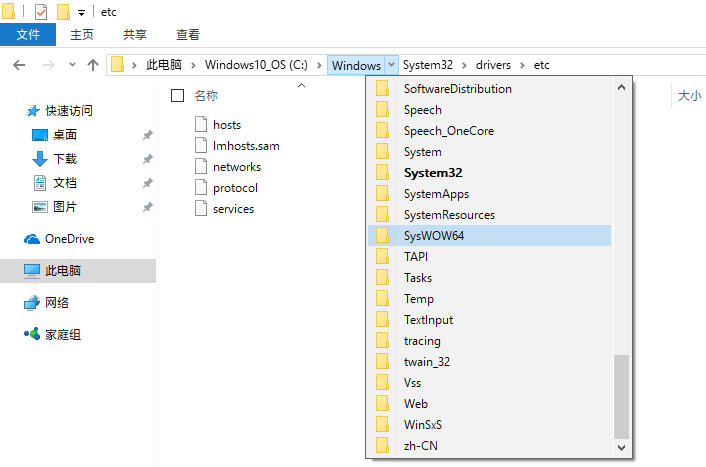Collapse the Windows breadcrumb dropdown arrow

coord(391,65)
